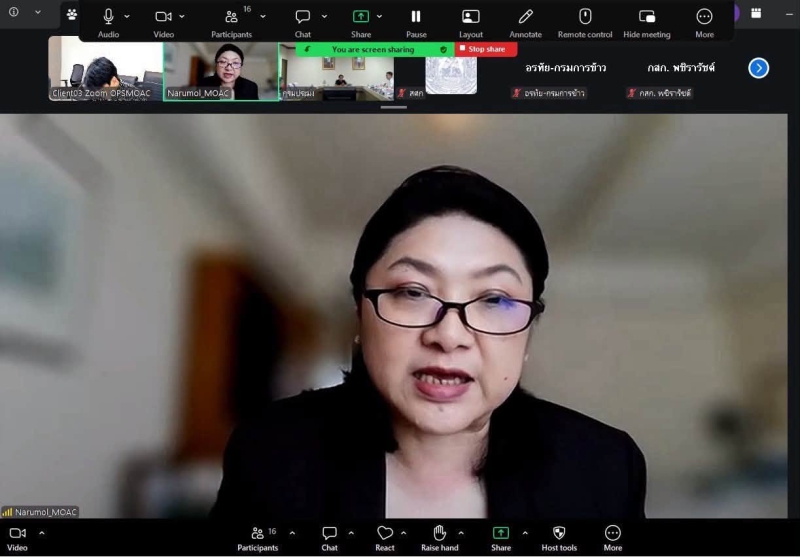Expand bottom Video options caret
The height and width of the screenshot is (557, 800).
tap(42, 533)
